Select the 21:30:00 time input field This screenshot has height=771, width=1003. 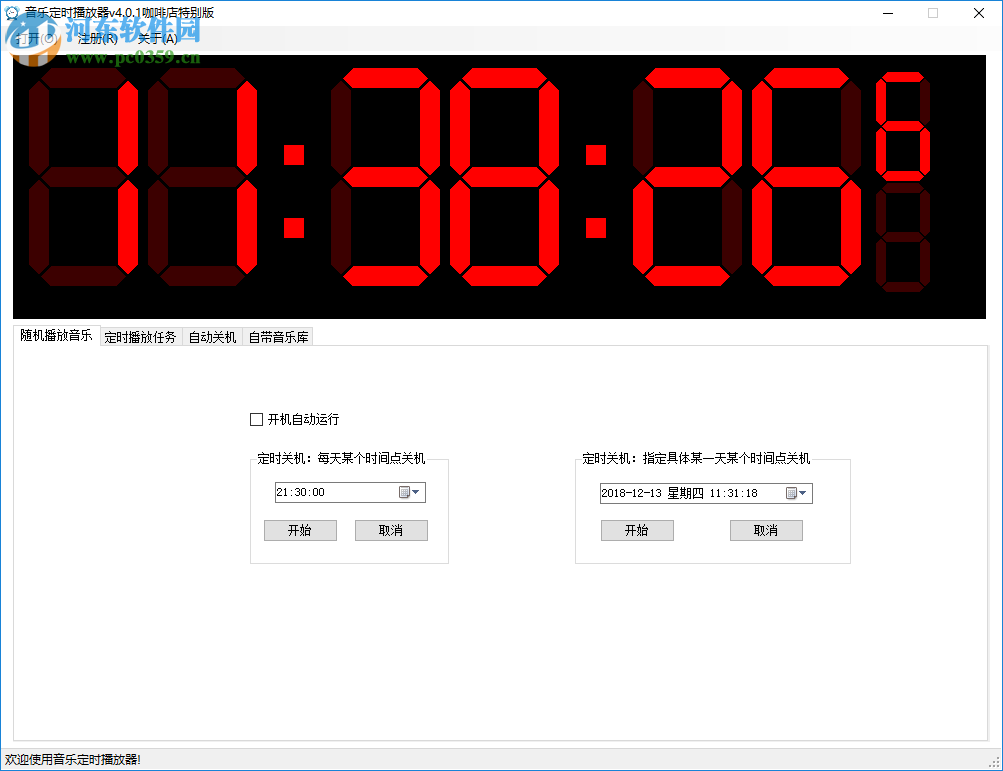coord(330,492)
